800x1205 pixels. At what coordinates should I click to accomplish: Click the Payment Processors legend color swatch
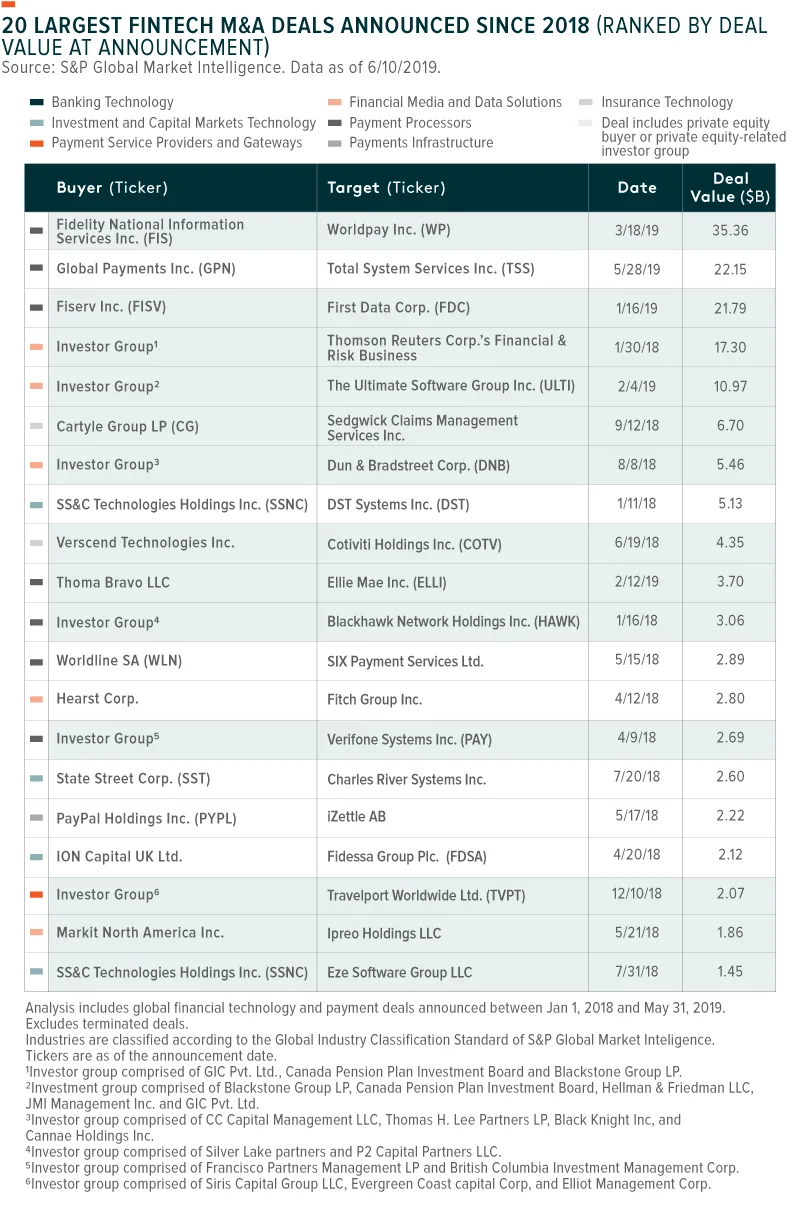pyautogui.click(x=335, y=123)
